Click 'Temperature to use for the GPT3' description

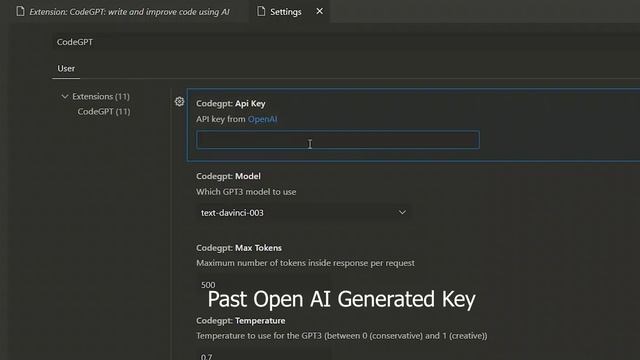(x=342, y=336)
